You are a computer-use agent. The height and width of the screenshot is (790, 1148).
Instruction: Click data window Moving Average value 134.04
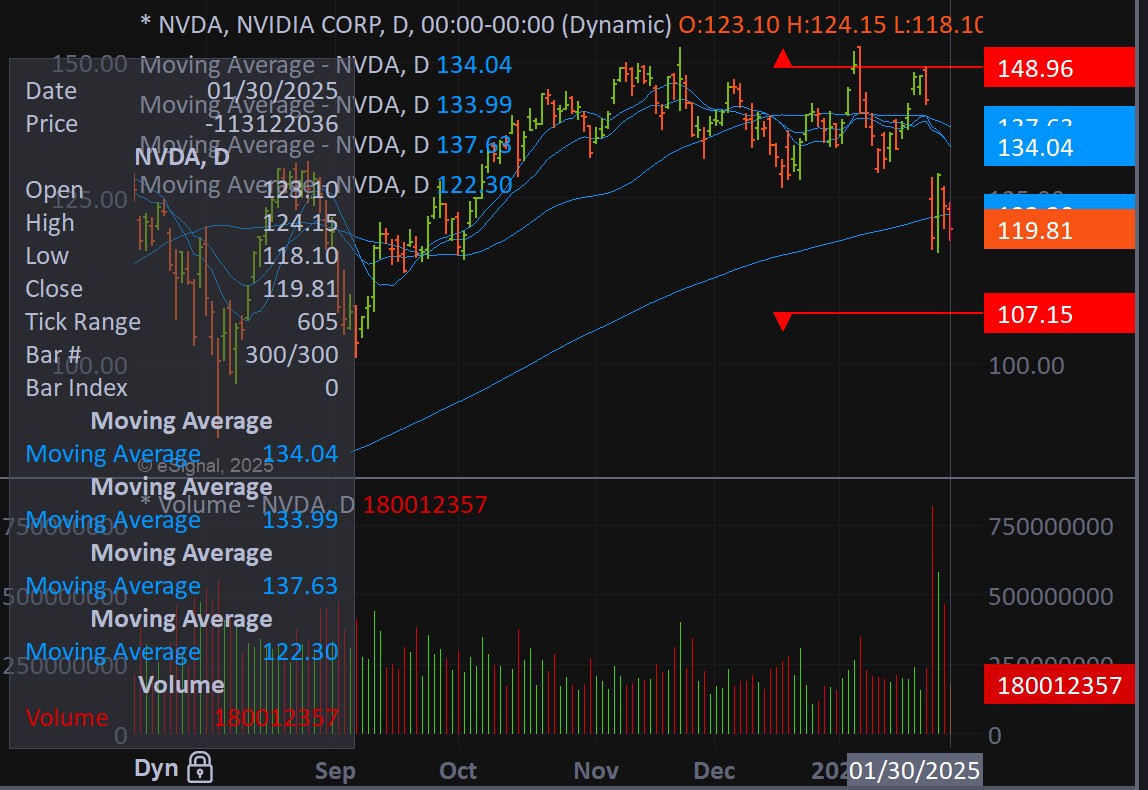click(300, 454)
